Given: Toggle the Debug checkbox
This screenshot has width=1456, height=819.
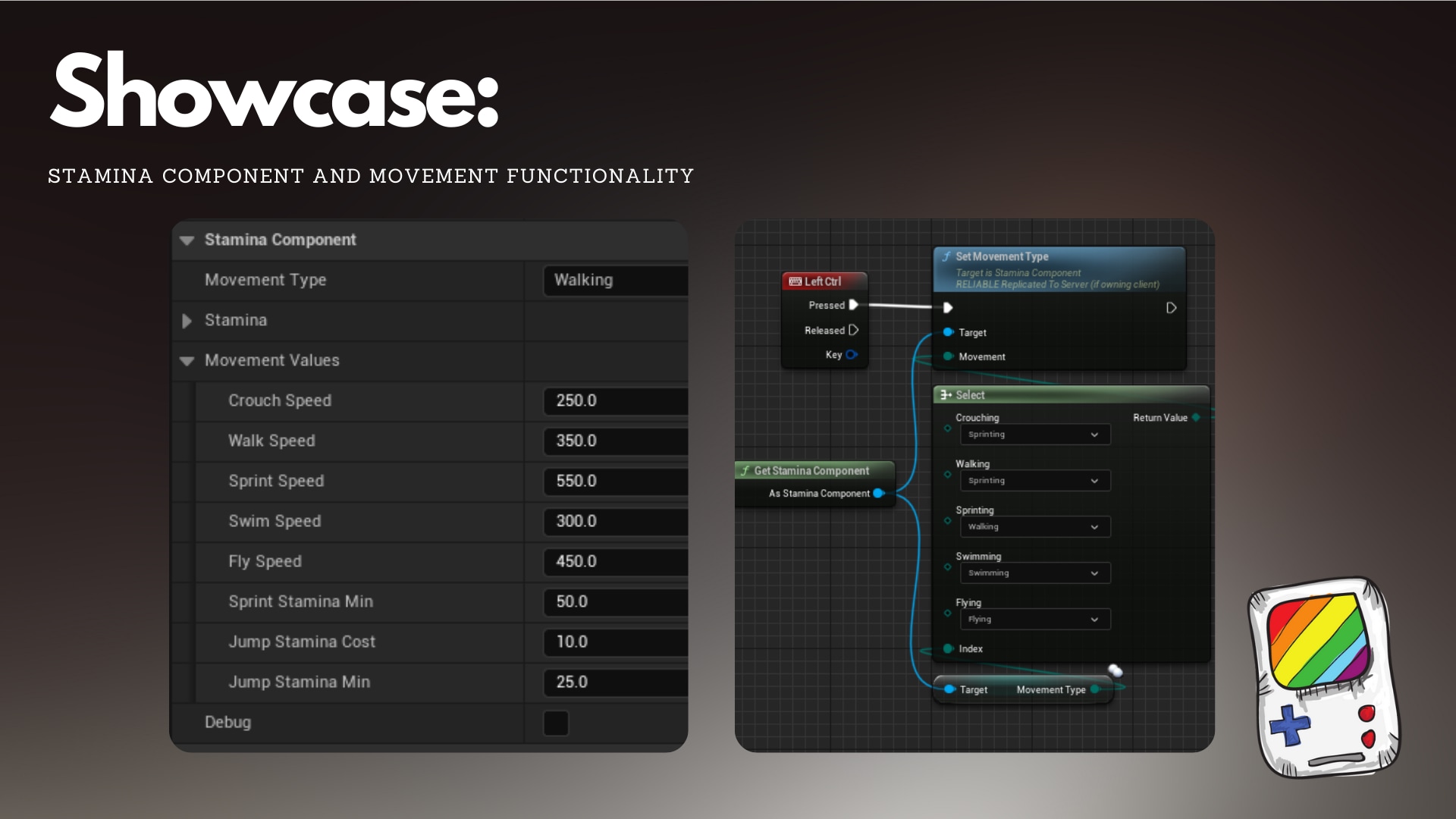Looking at the screenshot, I should point(556,723).
